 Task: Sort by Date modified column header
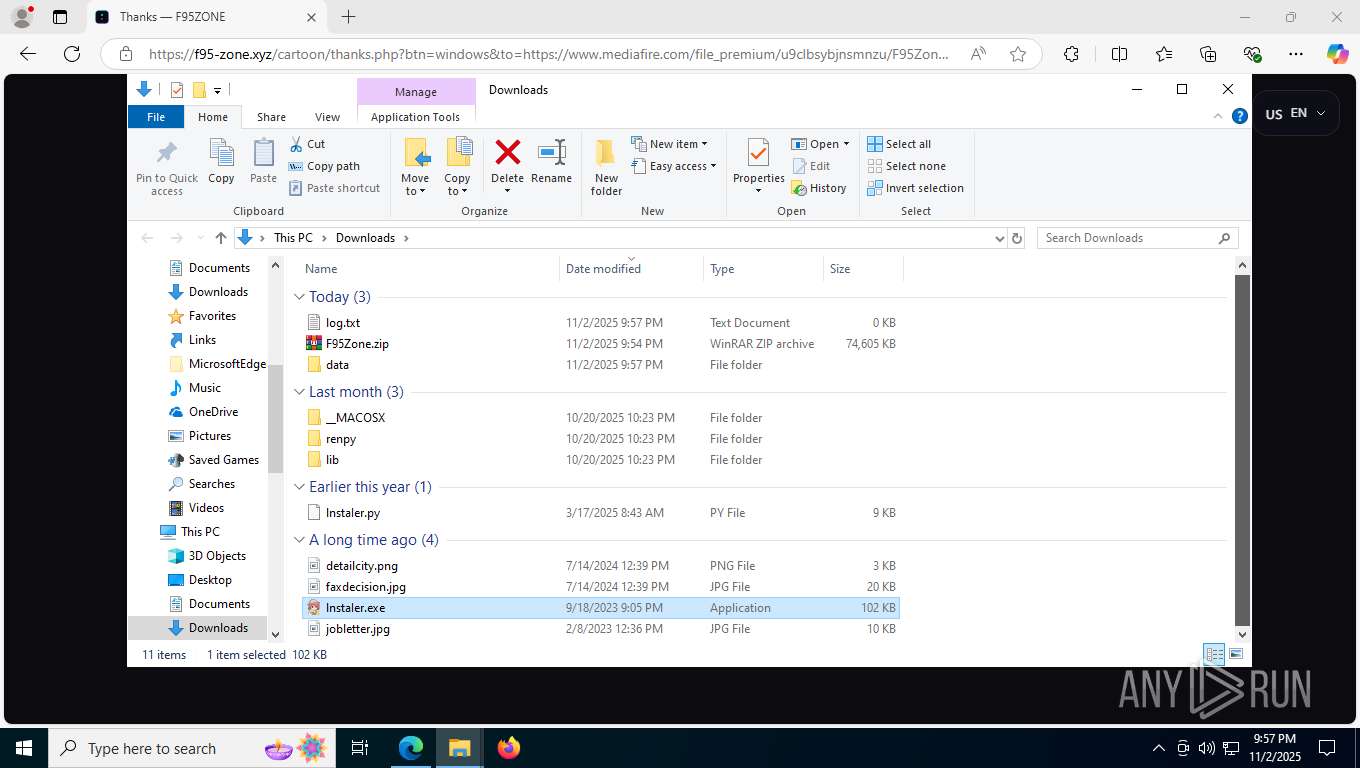tap(632, 268)
